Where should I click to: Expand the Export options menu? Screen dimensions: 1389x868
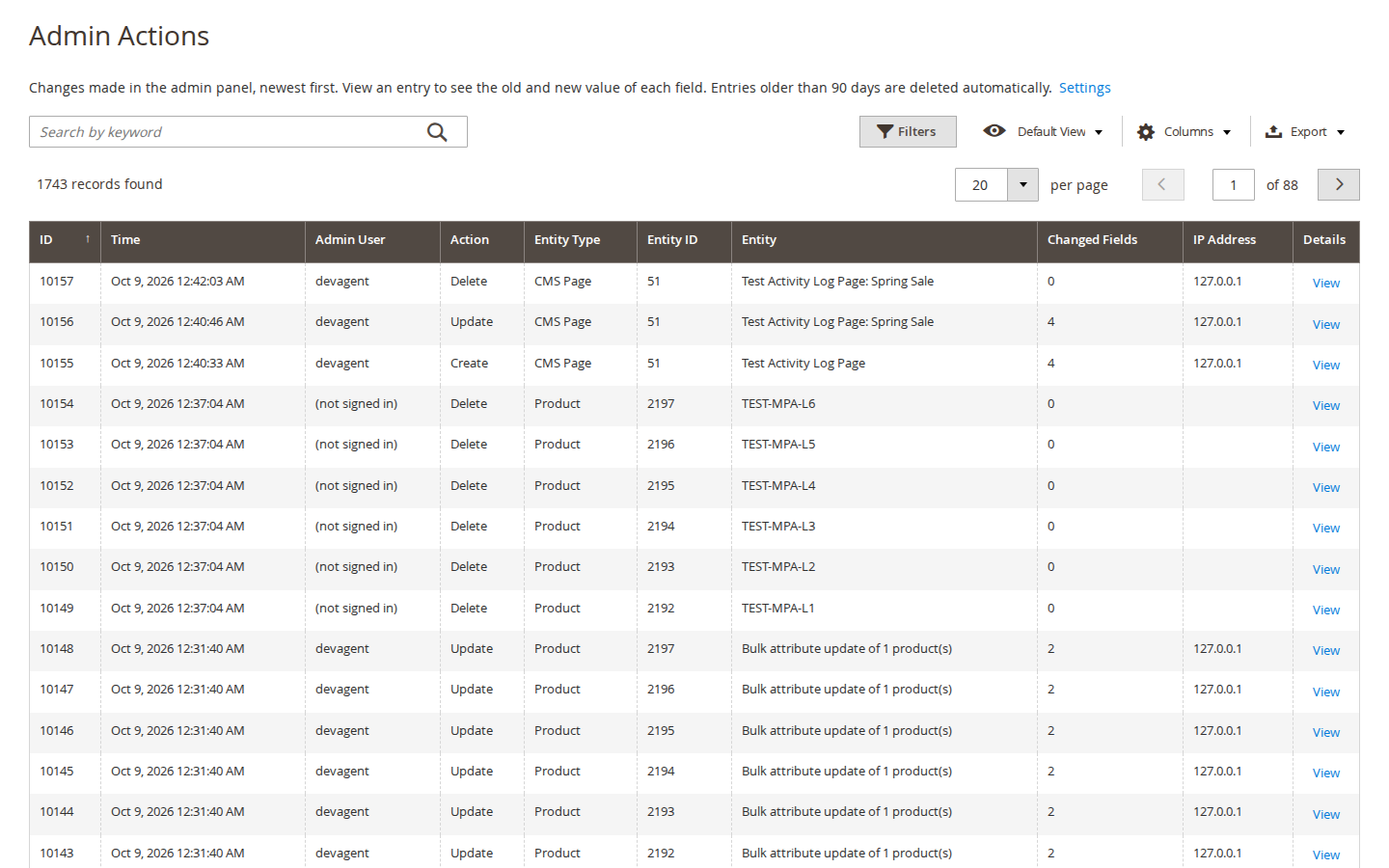tap(1305, 132)
